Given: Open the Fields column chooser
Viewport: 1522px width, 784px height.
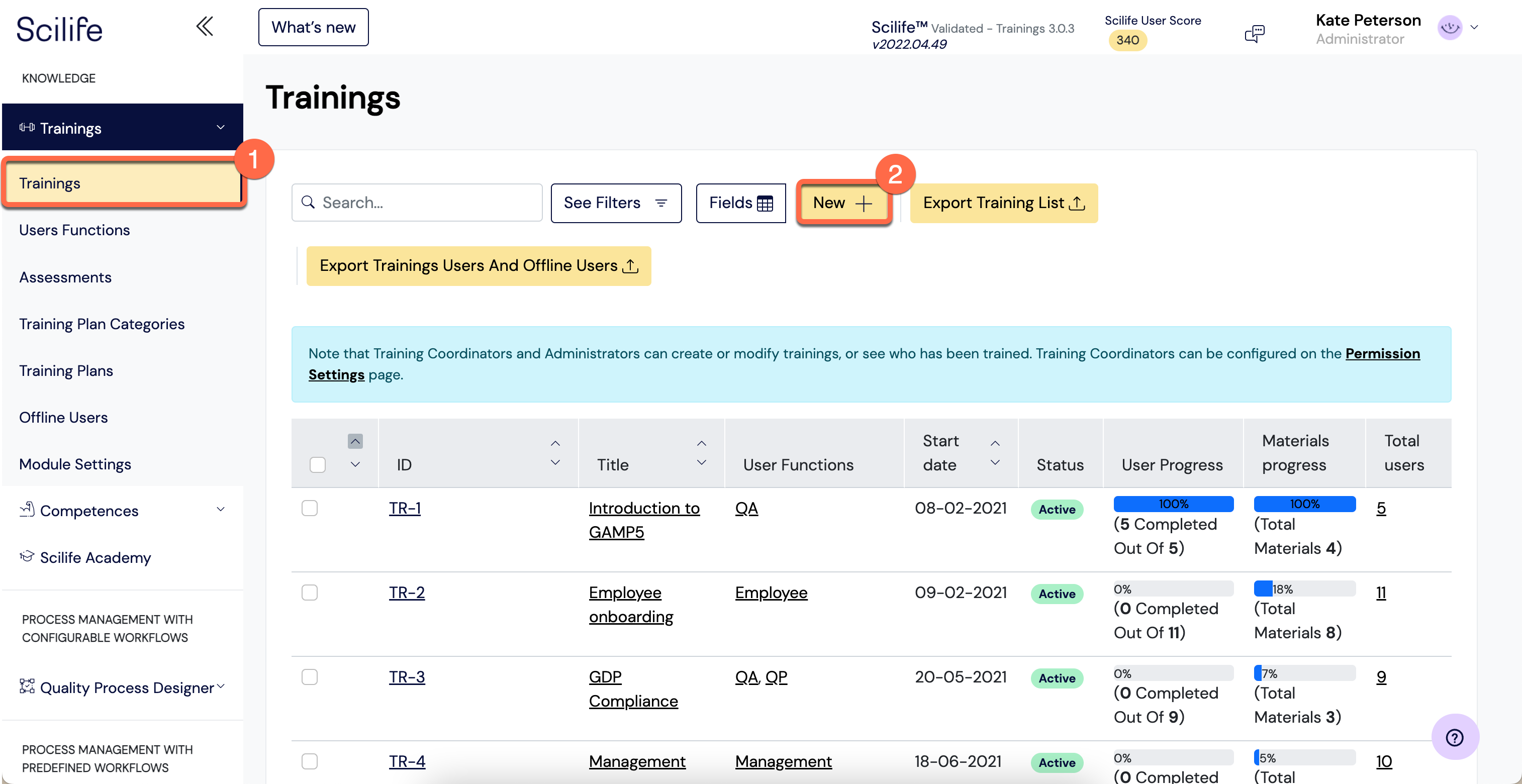Looking at the screenshot, I should 740,203.
